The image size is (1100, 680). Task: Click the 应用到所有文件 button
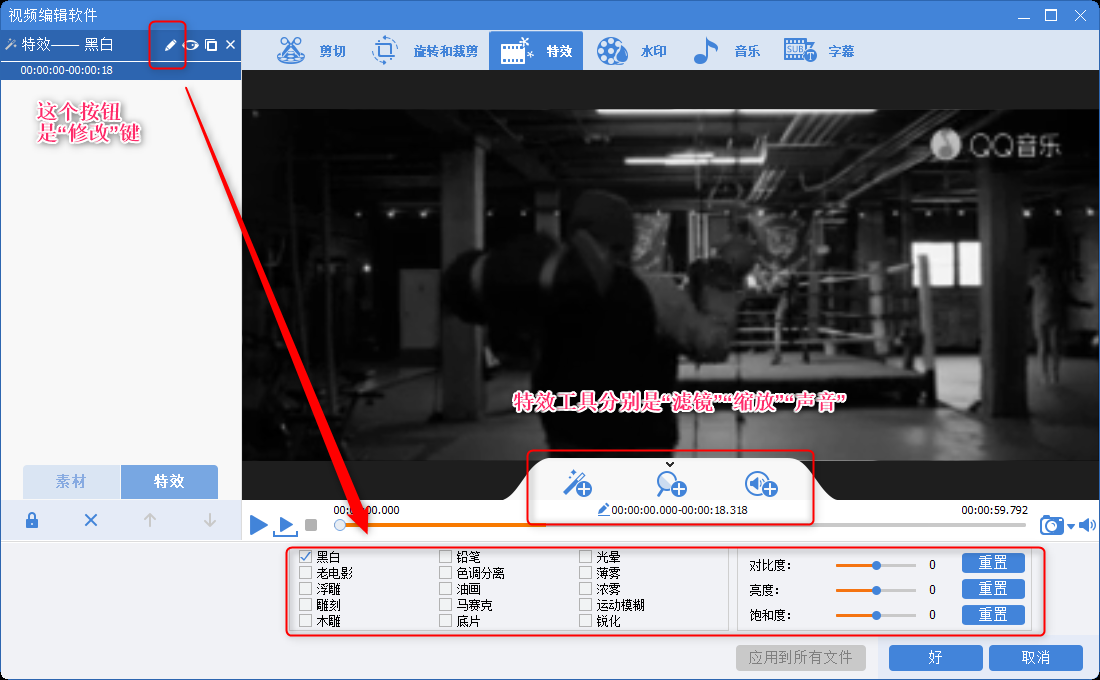click(x=800, y=658)
